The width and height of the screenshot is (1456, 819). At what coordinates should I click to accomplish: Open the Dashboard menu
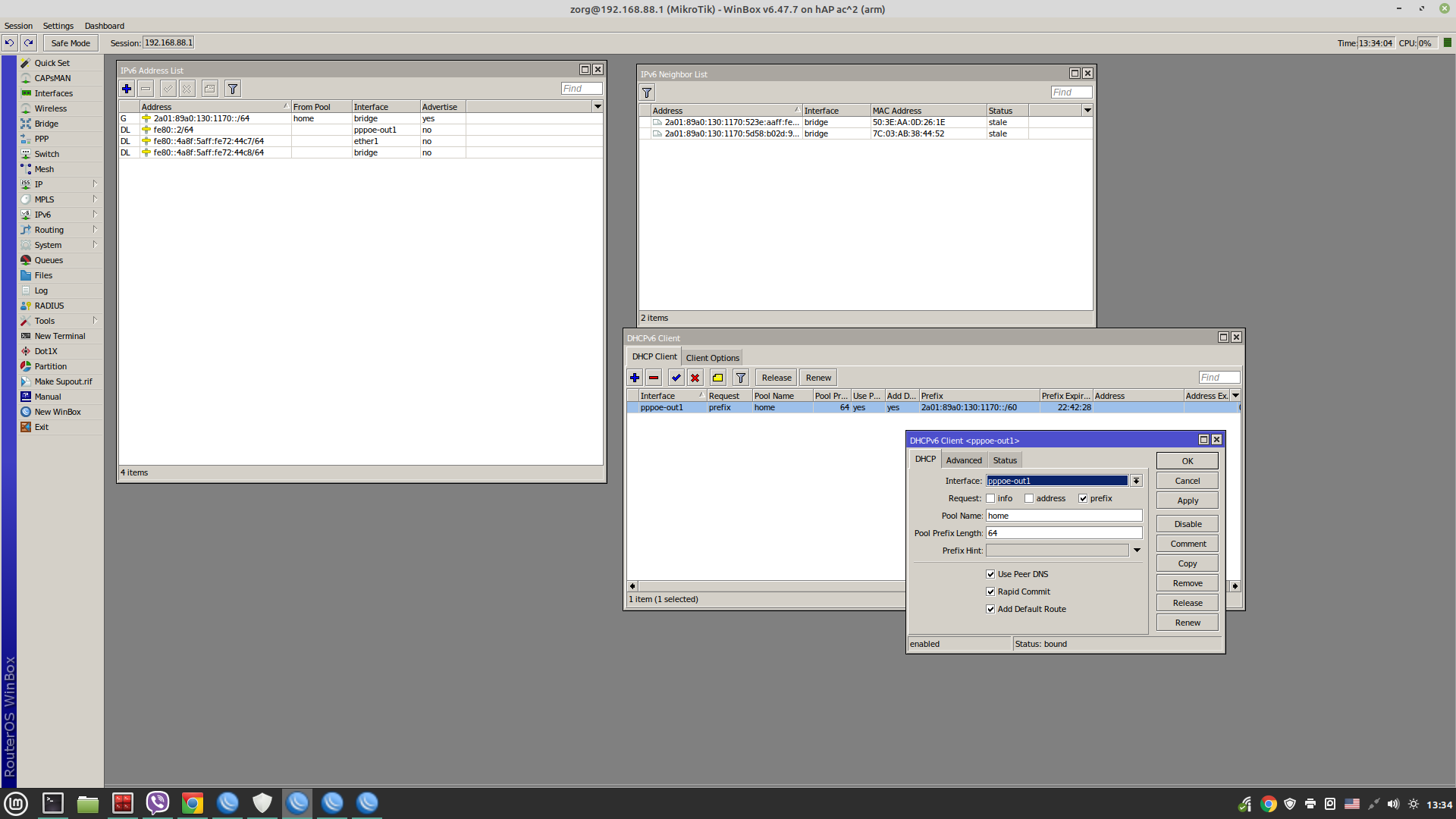[105, 26]
